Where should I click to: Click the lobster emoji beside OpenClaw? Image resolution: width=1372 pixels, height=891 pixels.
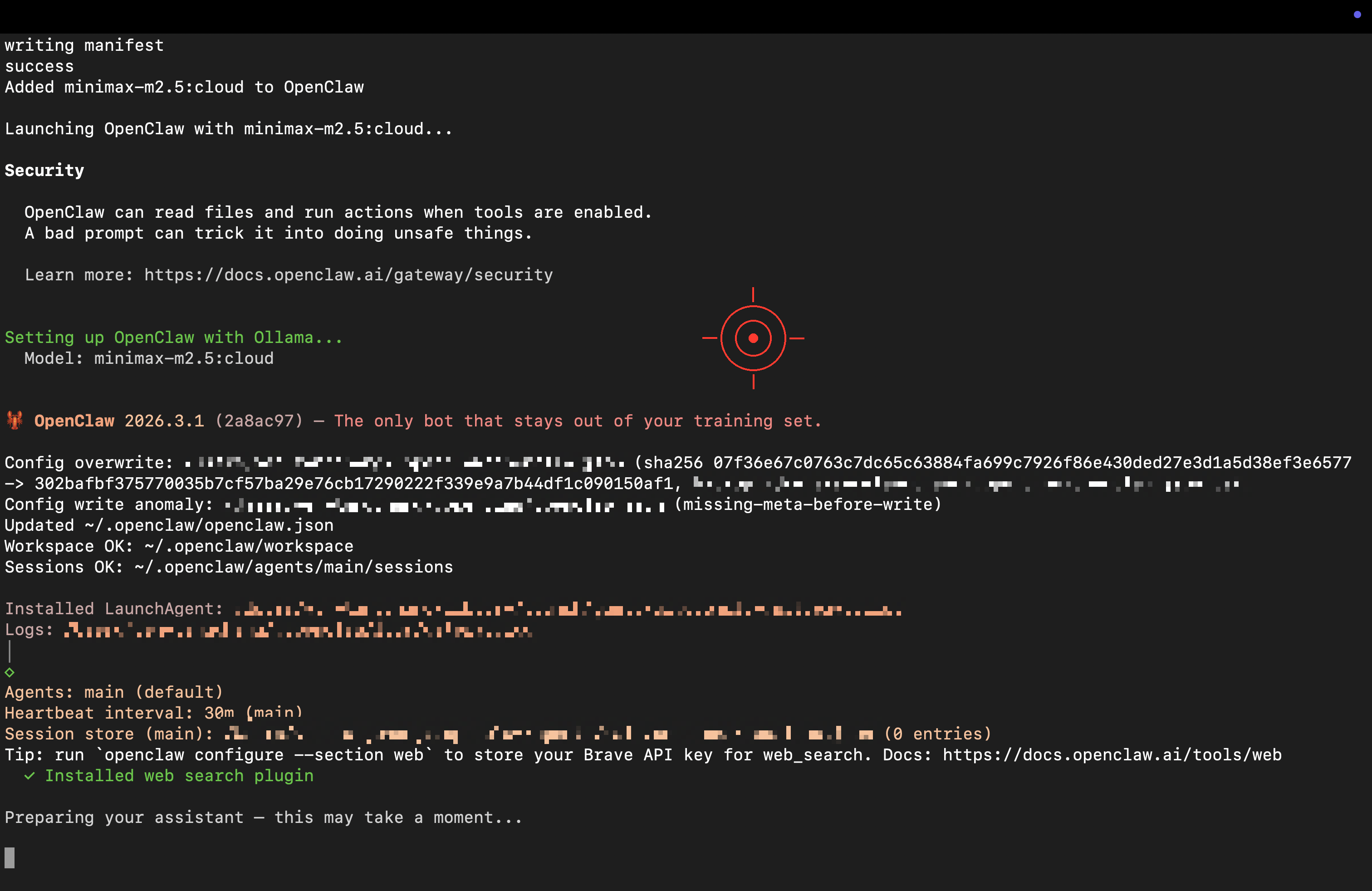point(15,420)
